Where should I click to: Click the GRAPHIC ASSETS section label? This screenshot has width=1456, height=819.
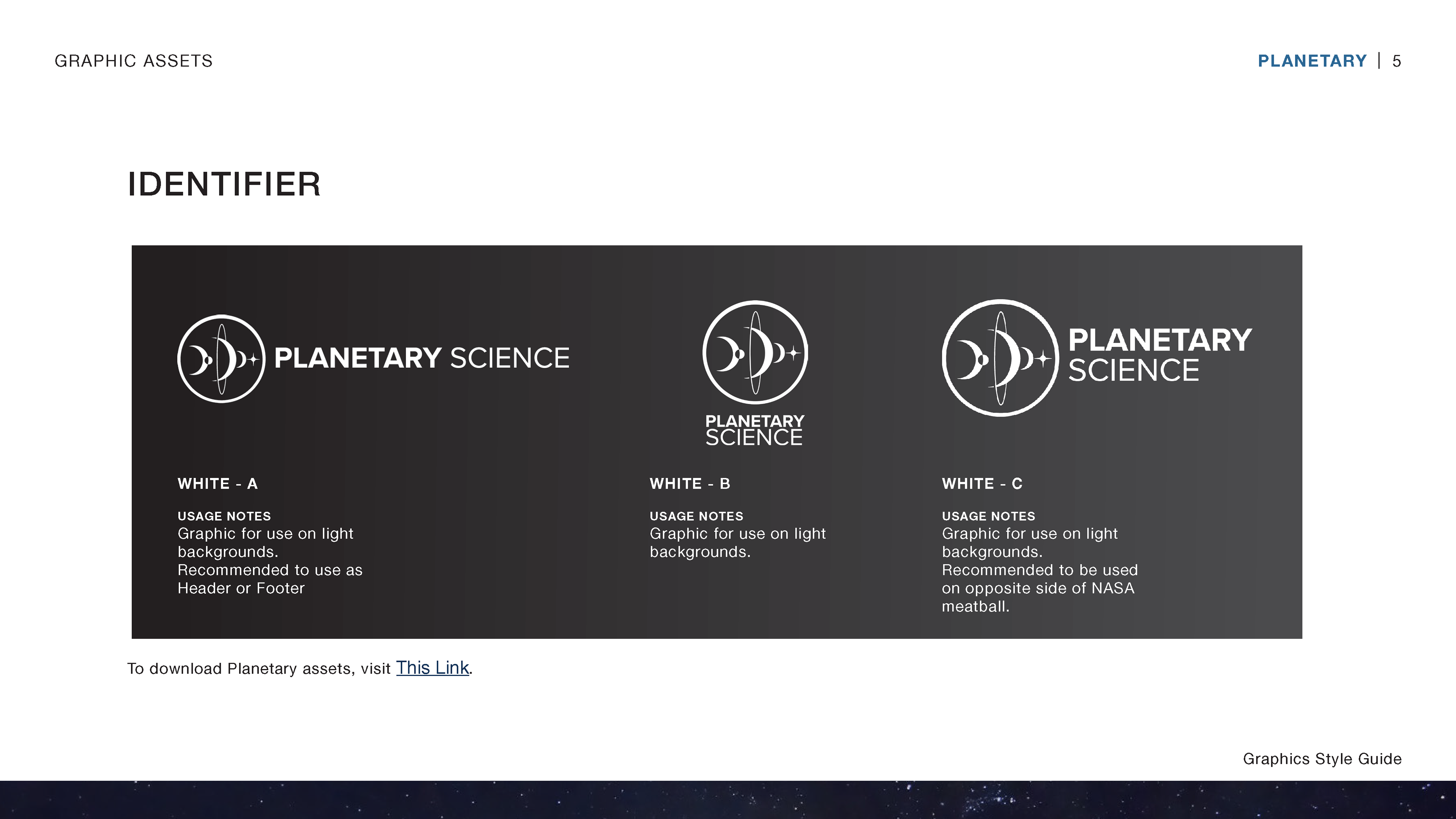pos(133,61)
